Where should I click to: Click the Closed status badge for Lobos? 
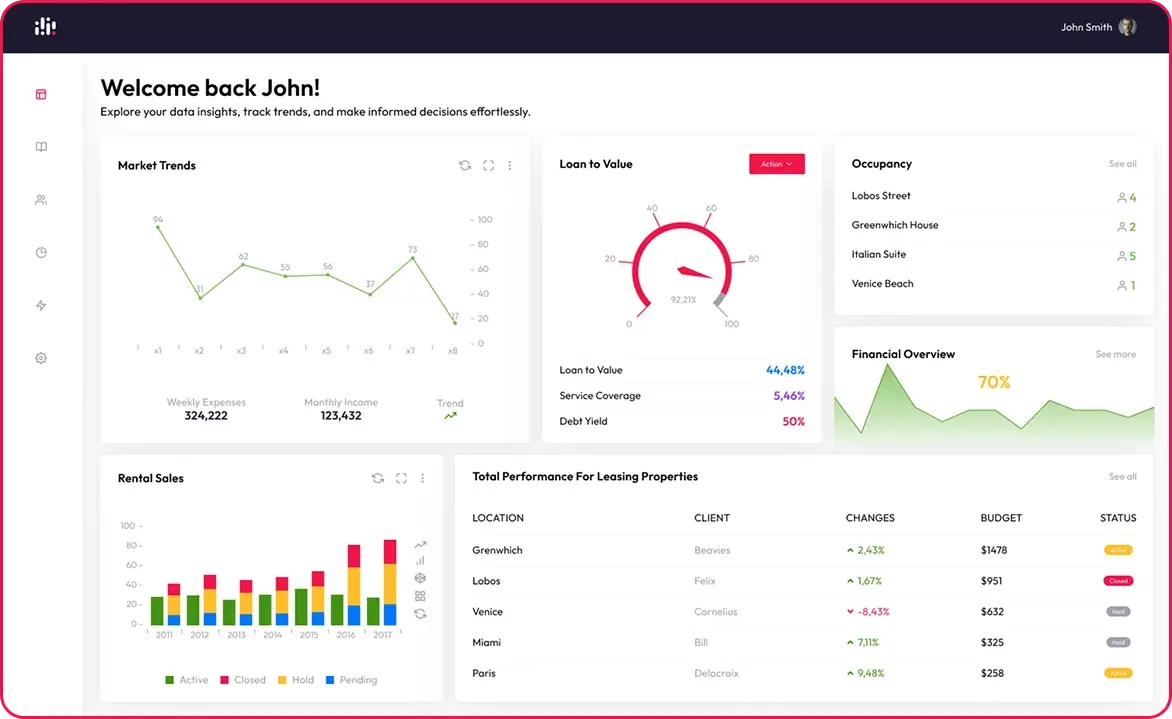(x=1118, y=581)
